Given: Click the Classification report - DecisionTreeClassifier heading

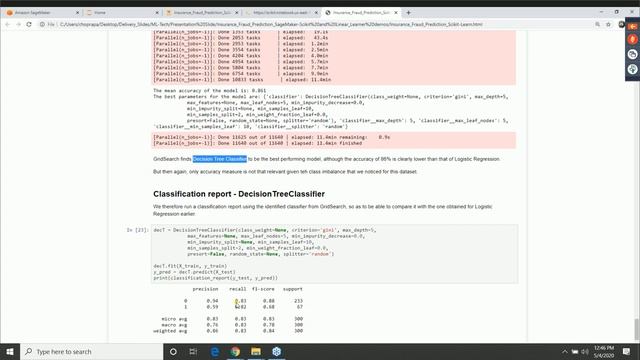Looking at the screenshot, I should (239, 194).
